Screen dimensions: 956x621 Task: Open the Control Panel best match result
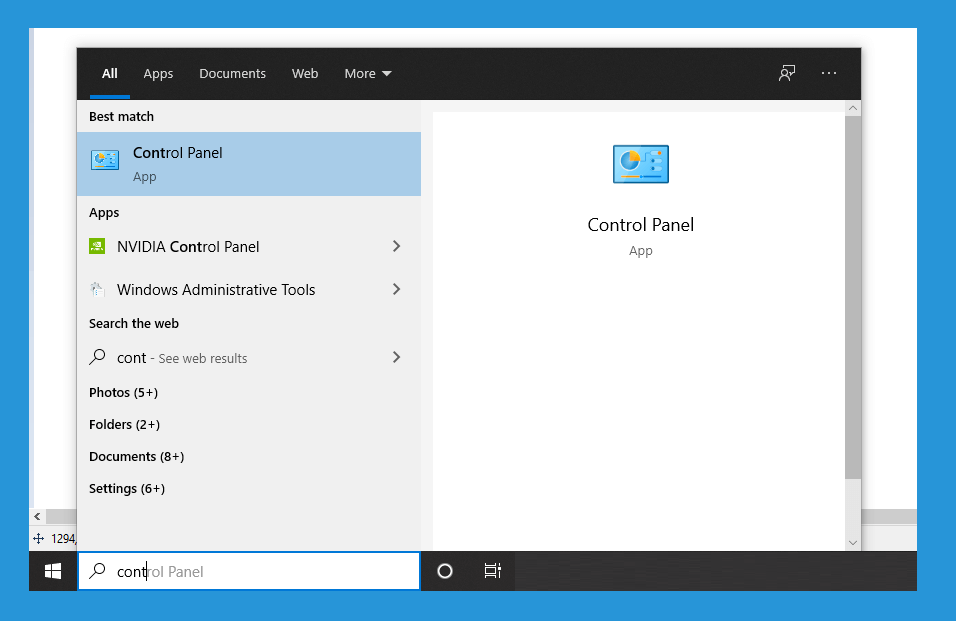pos(249,164)
